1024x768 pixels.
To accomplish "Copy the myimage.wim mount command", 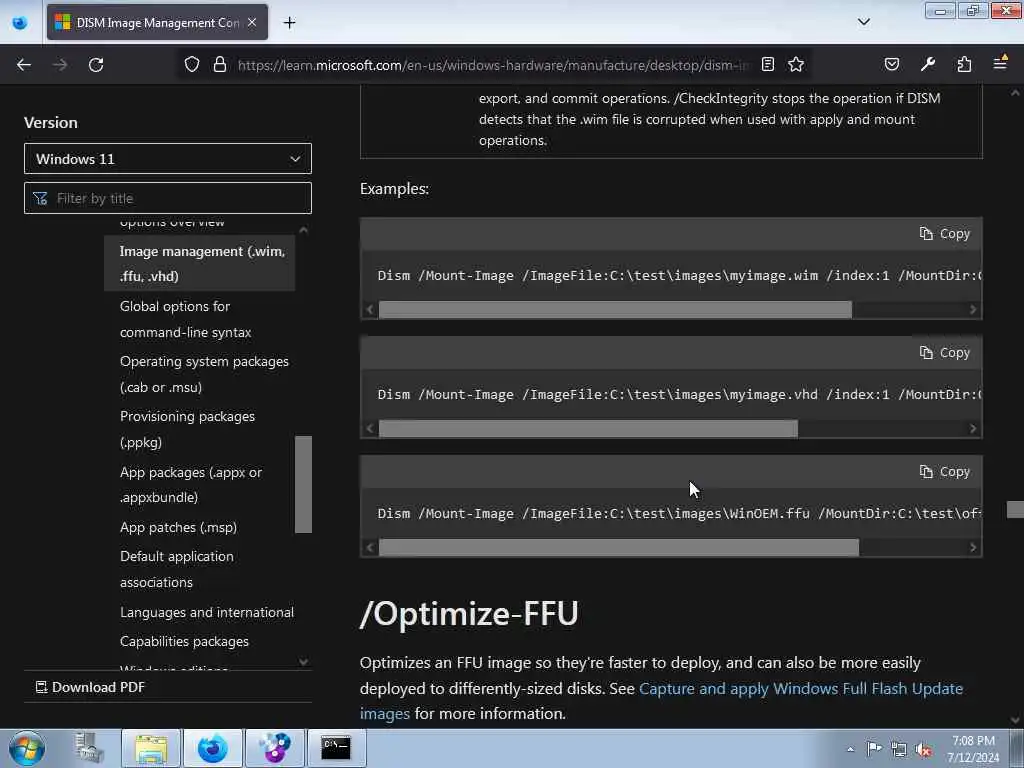I will [944, 234].
